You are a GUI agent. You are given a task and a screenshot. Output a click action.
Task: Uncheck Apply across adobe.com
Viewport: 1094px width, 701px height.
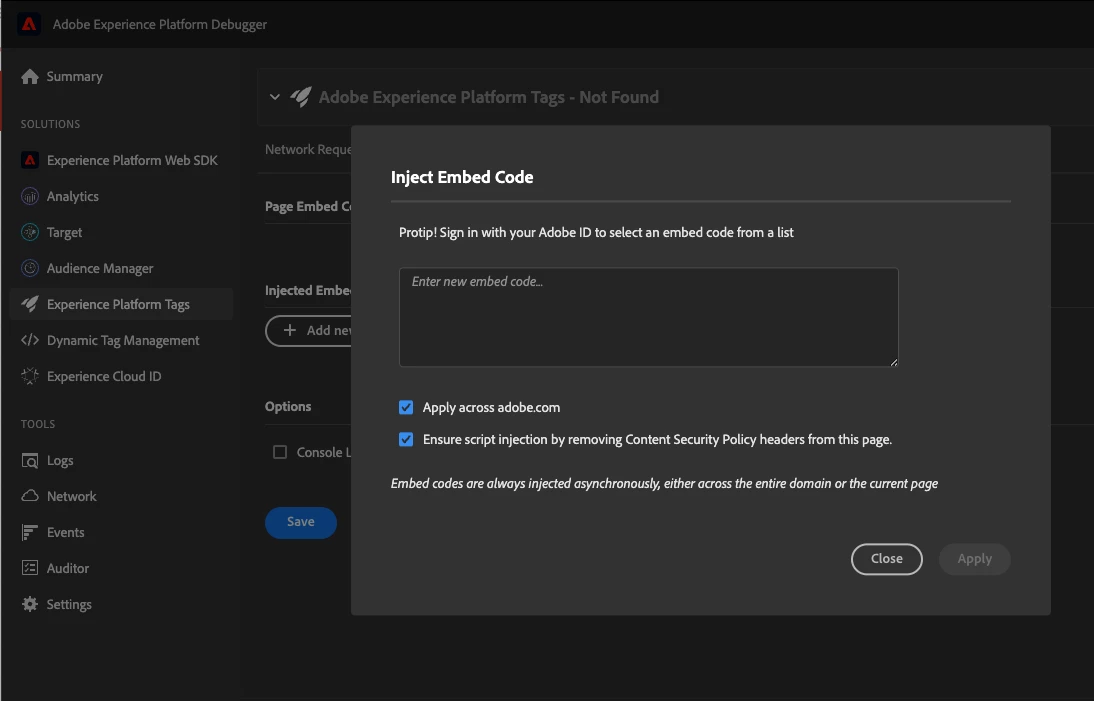click(406, 407)
